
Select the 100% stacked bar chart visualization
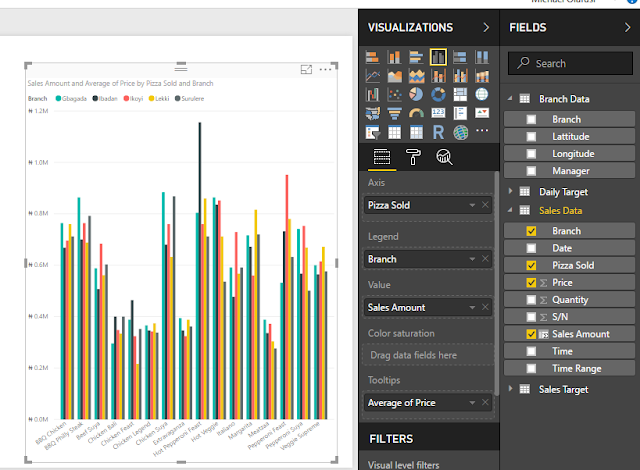click(x=460, y=57)
